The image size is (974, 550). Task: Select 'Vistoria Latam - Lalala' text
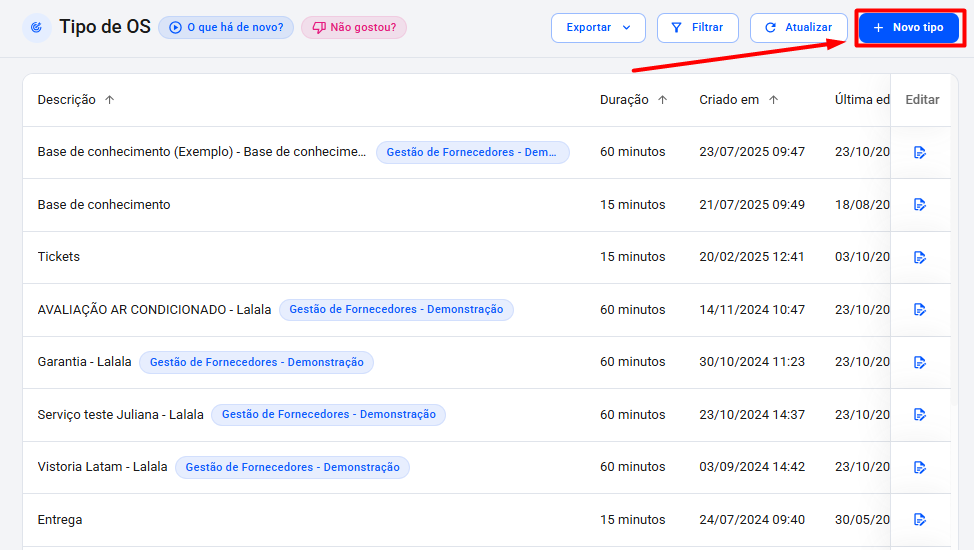(x=102, y=467)
